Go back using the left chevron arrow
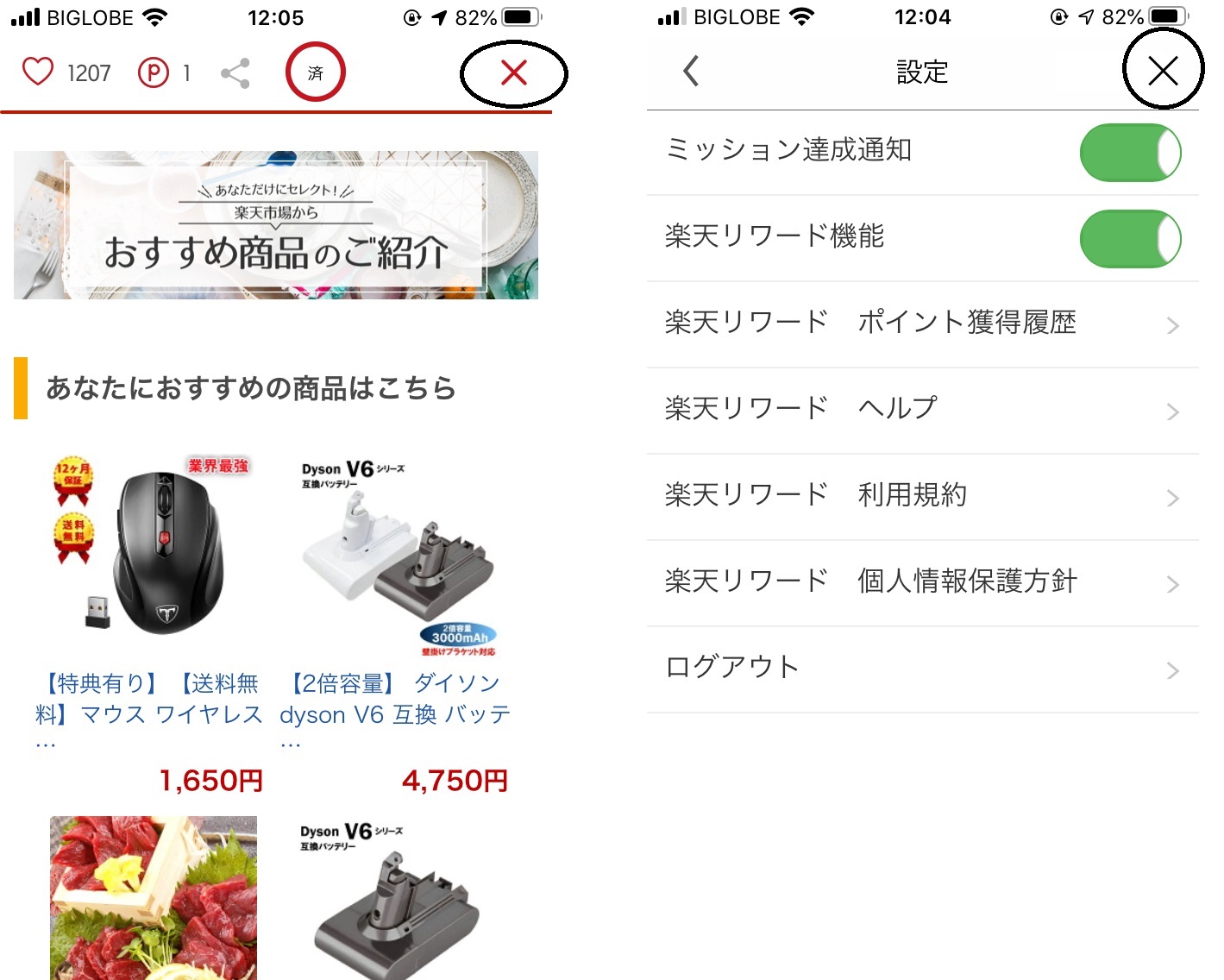The height and width of the screenshot is (980, 1224). click(x=691, y=72)
